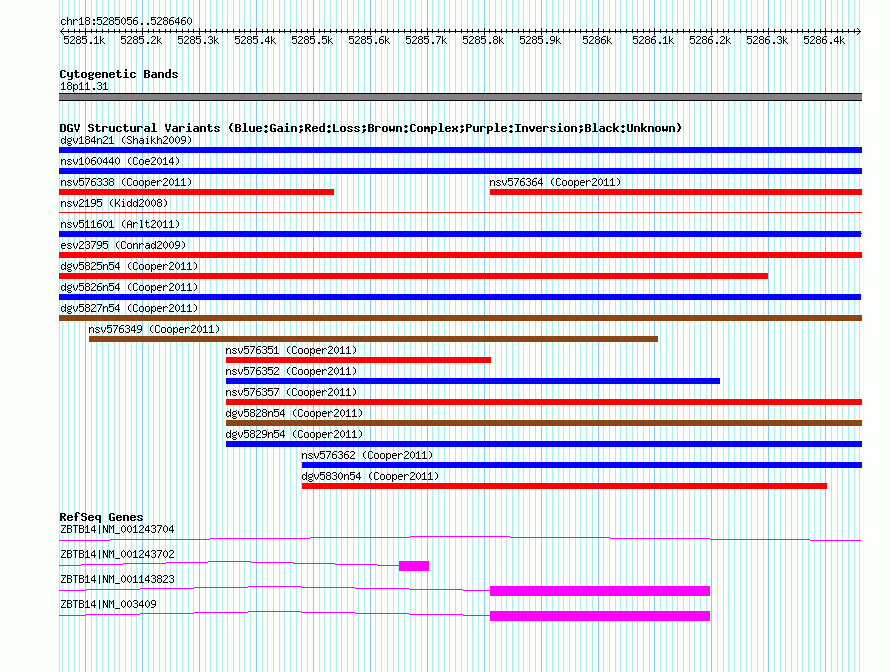
Task: Click the dgv5827n54 brown complex bar
Action: click(x=460, y=318)
